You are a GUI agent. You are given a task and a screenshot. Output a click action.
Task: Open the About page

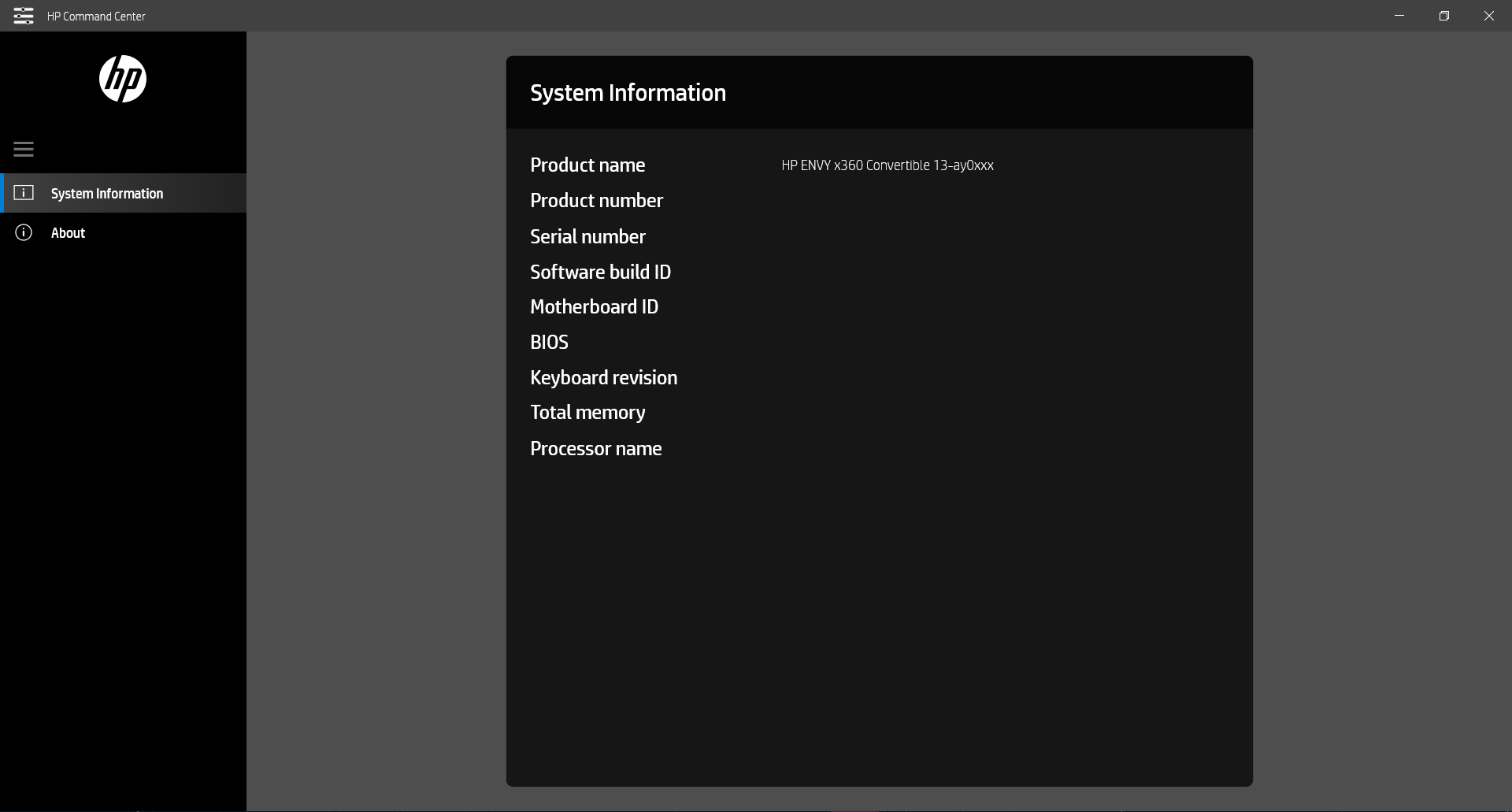[x=124, y=232]
